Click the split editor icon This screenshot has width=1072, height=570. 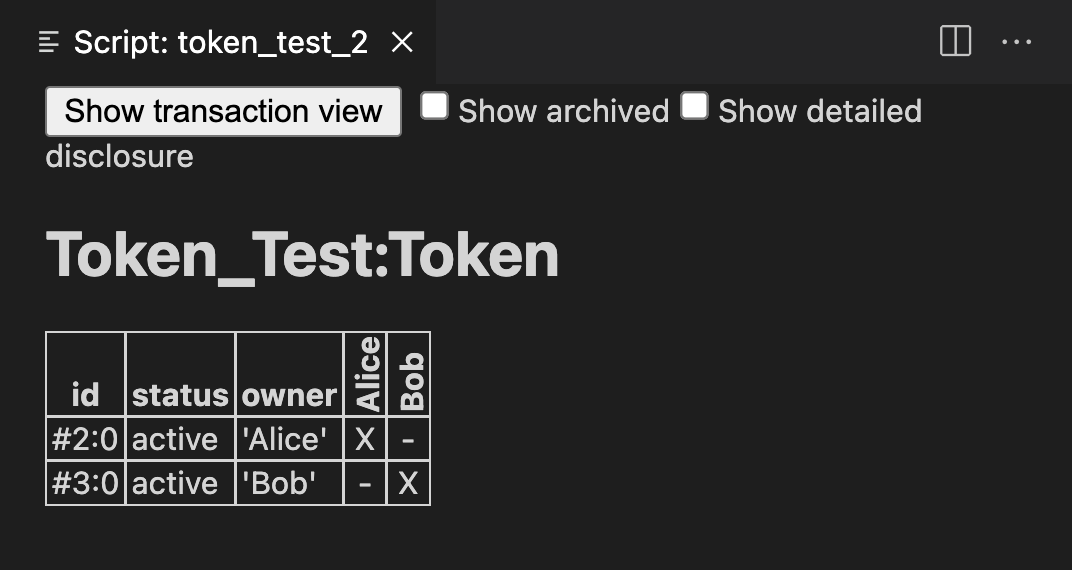point(955,42)
